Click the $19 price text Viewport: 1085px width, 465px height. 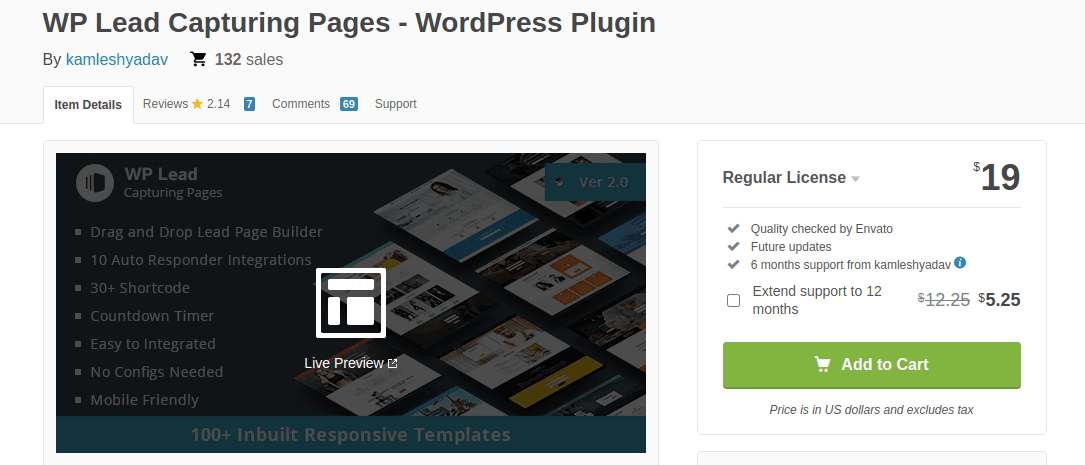pyautogui.click(x=996, y=178)
